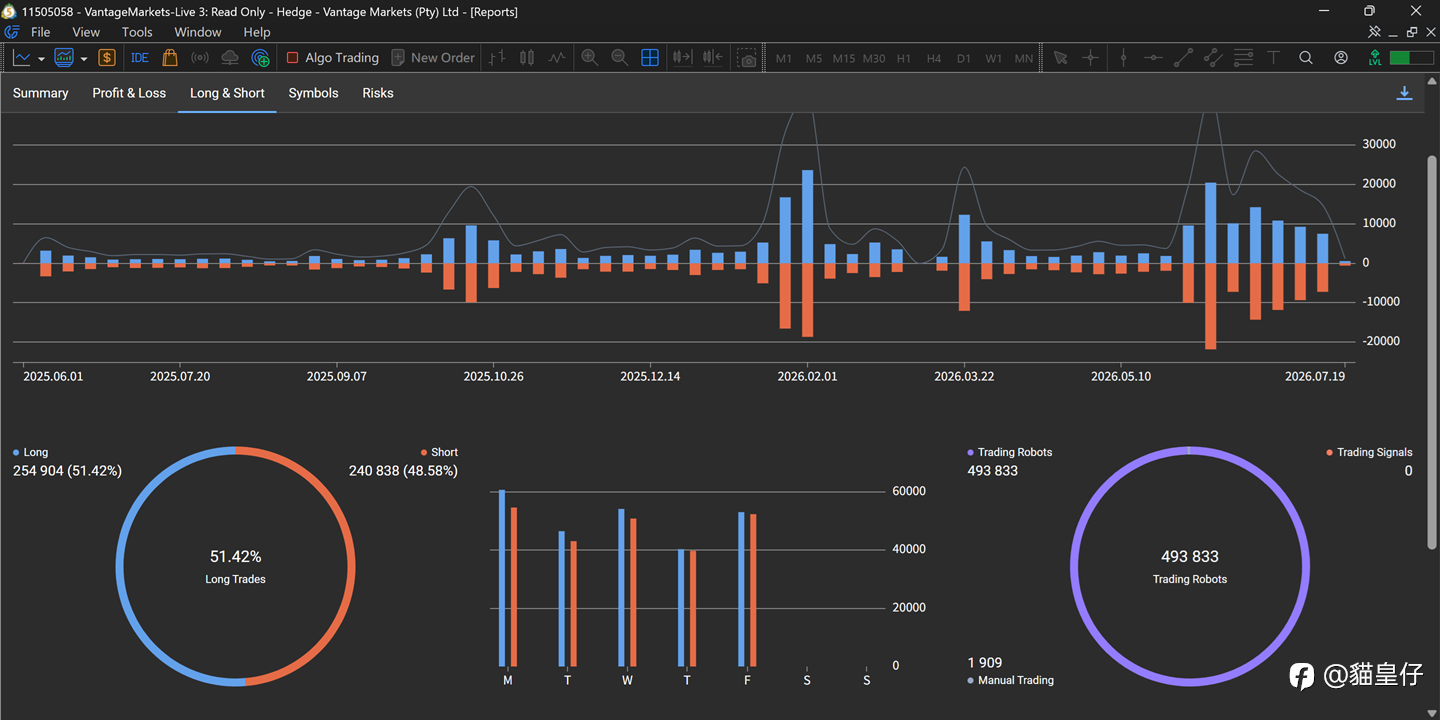The height and width of the screenshot is (720, 1440).
Task: Open the chart type toolbar icon
Action: [x=22, y=58]
